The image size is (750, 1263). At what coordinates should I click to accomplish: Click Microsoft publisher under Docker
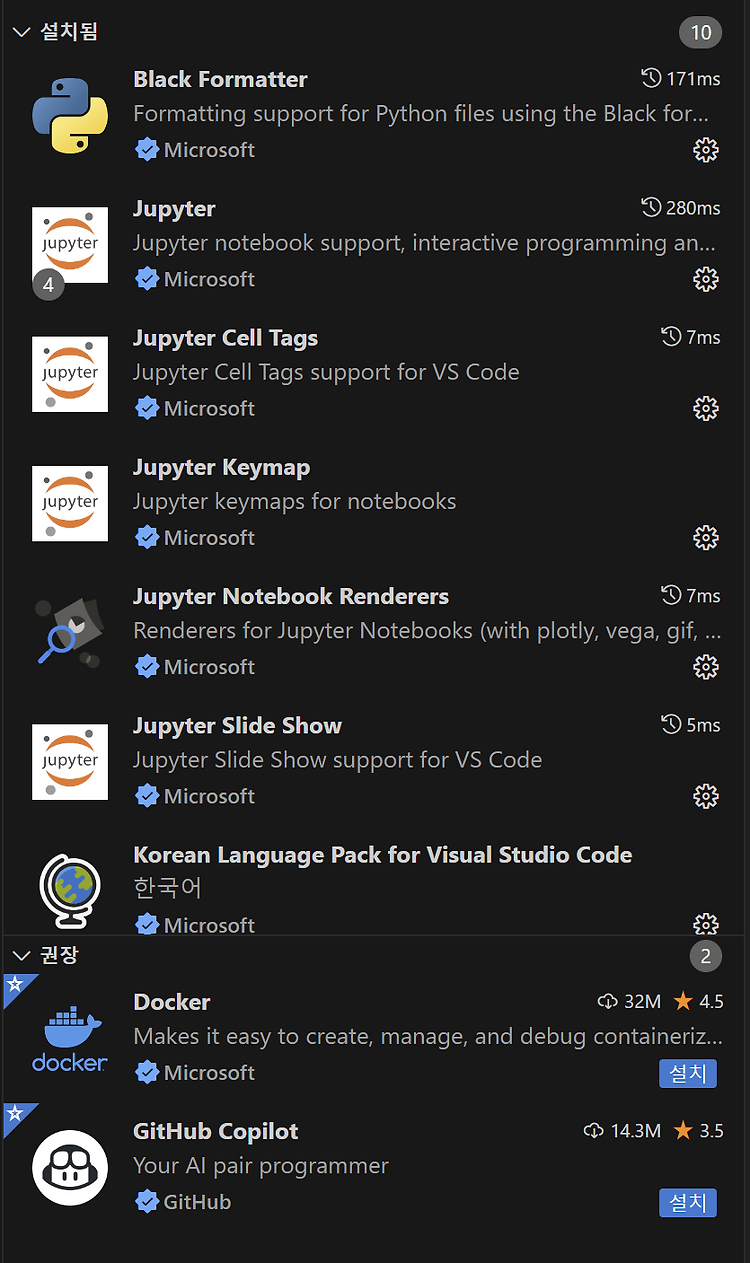(209, 1073)
